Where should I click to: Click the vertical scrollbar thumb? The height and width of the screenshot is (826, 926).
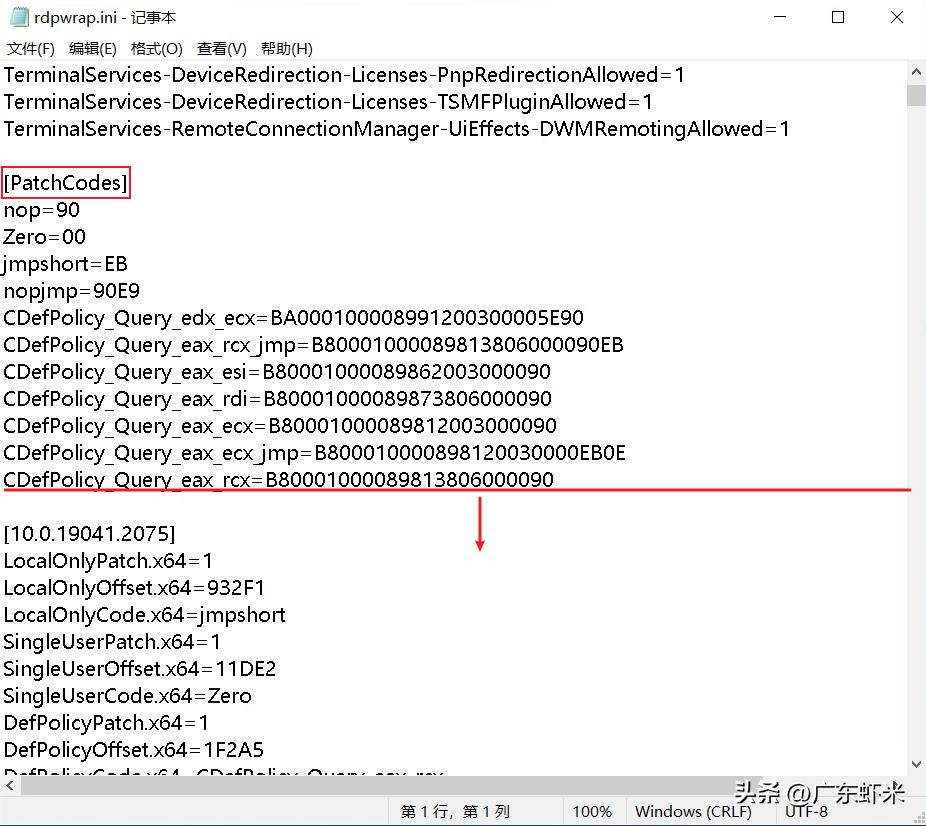pos(915,95)
